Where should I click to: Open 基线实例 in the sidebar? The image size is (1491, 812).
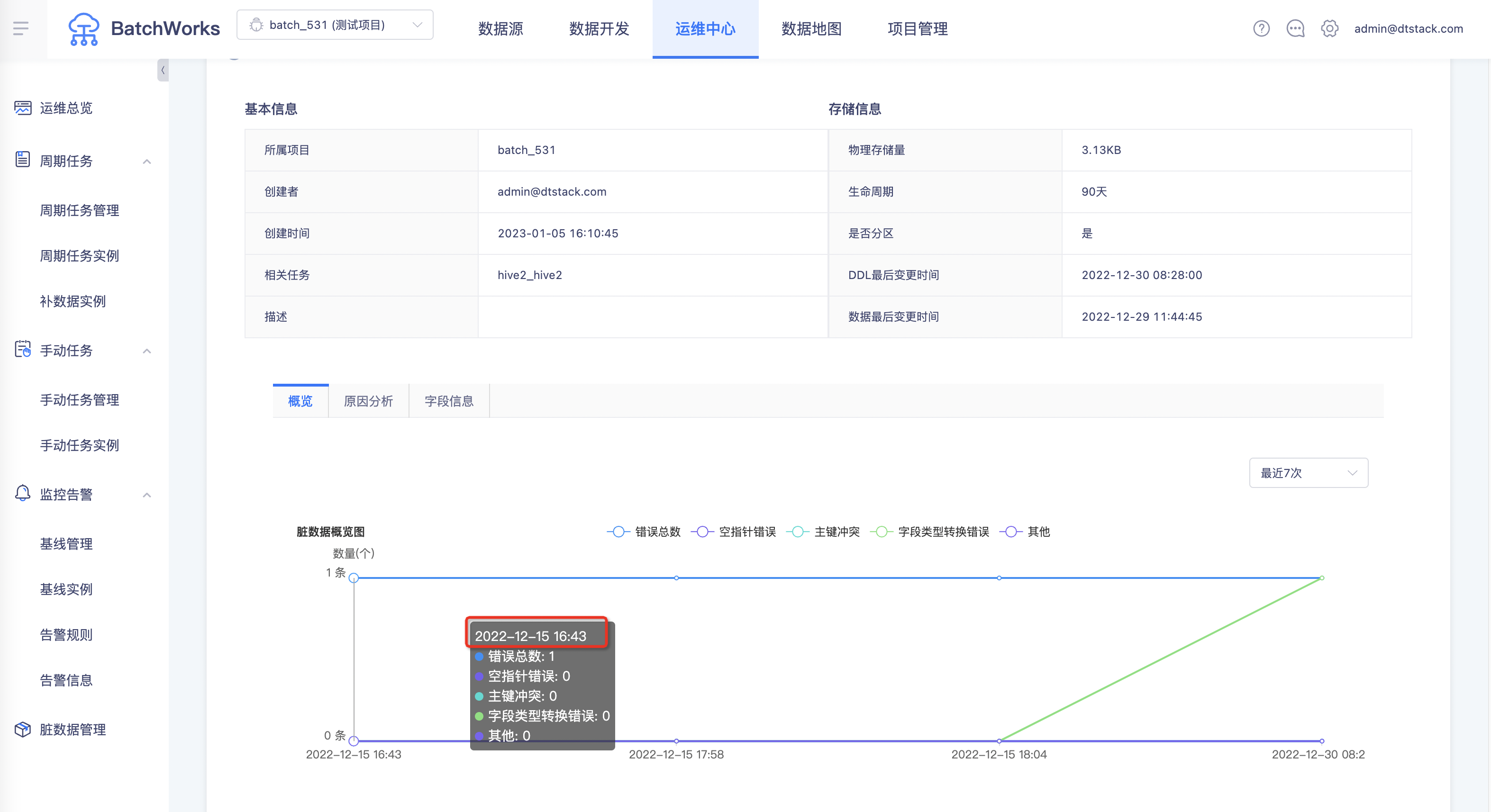tap(66, 589)
